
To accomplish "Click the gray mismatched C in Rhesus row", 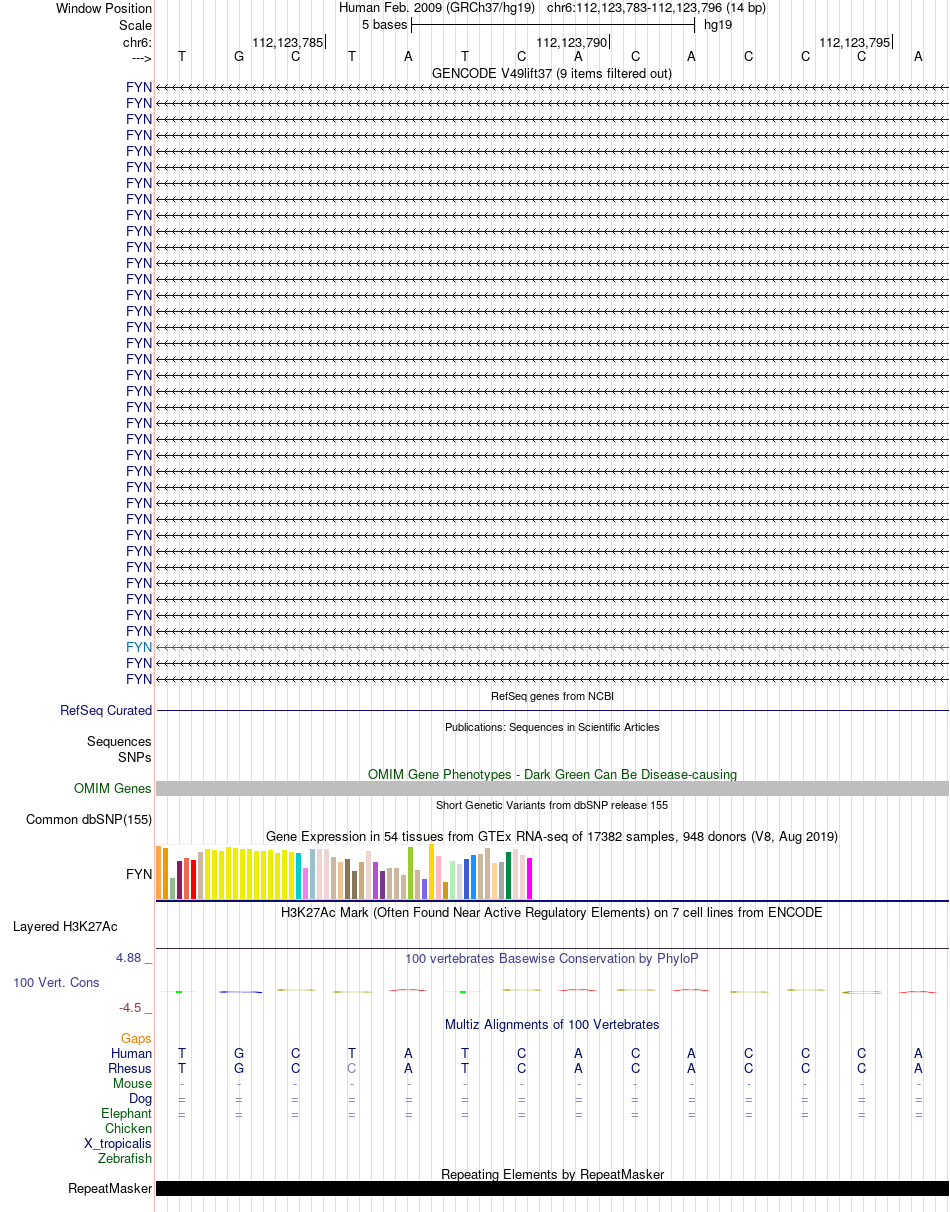I will click(x=352, y=1069).
